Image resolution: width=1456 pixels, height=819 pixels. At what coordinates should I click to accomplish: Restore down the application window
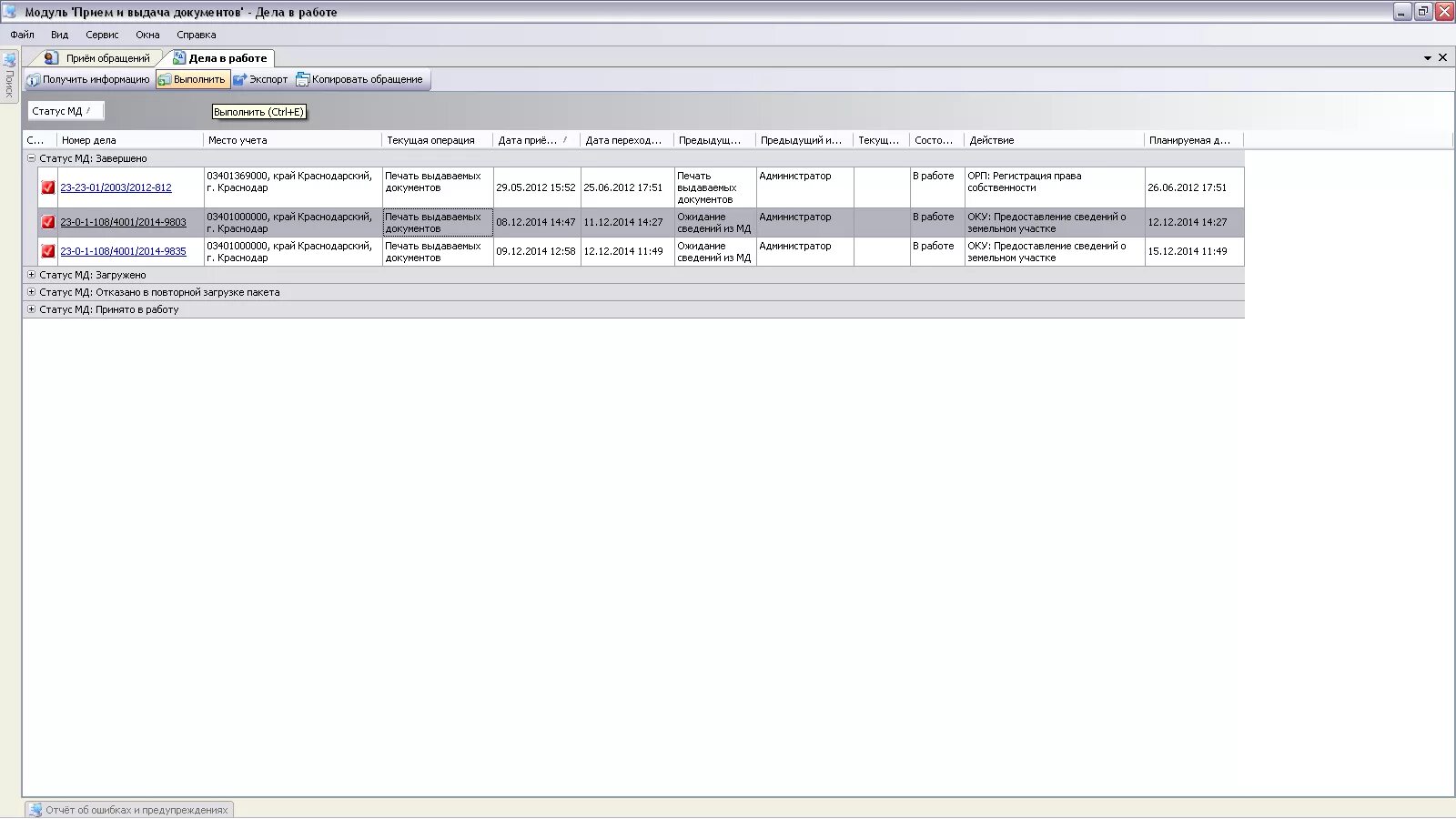[1423, 12]
